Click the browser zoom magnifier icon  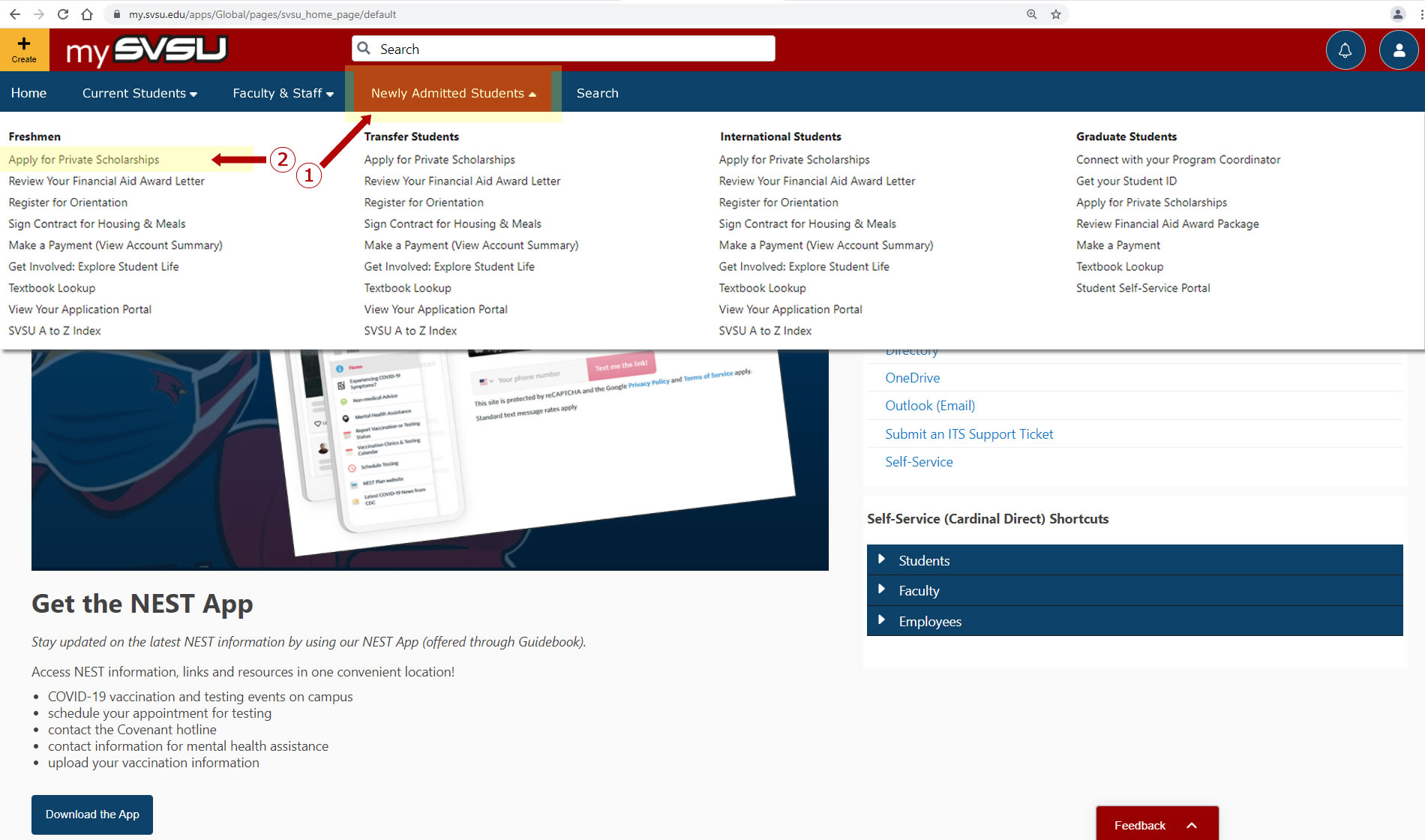point(1032,14)
